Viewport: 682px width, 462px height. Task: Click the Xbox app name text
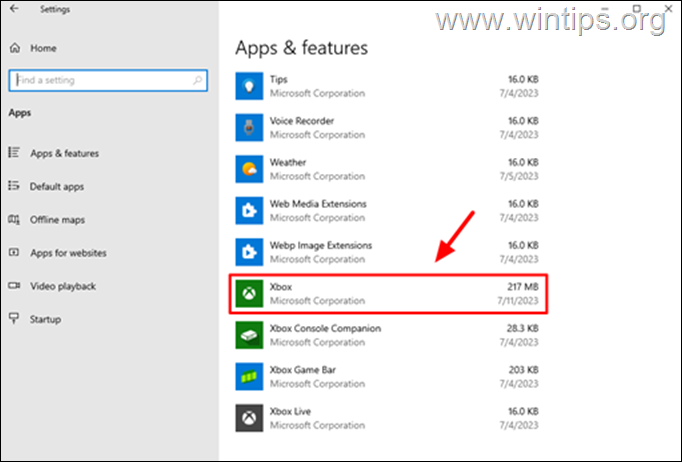pyautogui.click(x=281, y=287)
